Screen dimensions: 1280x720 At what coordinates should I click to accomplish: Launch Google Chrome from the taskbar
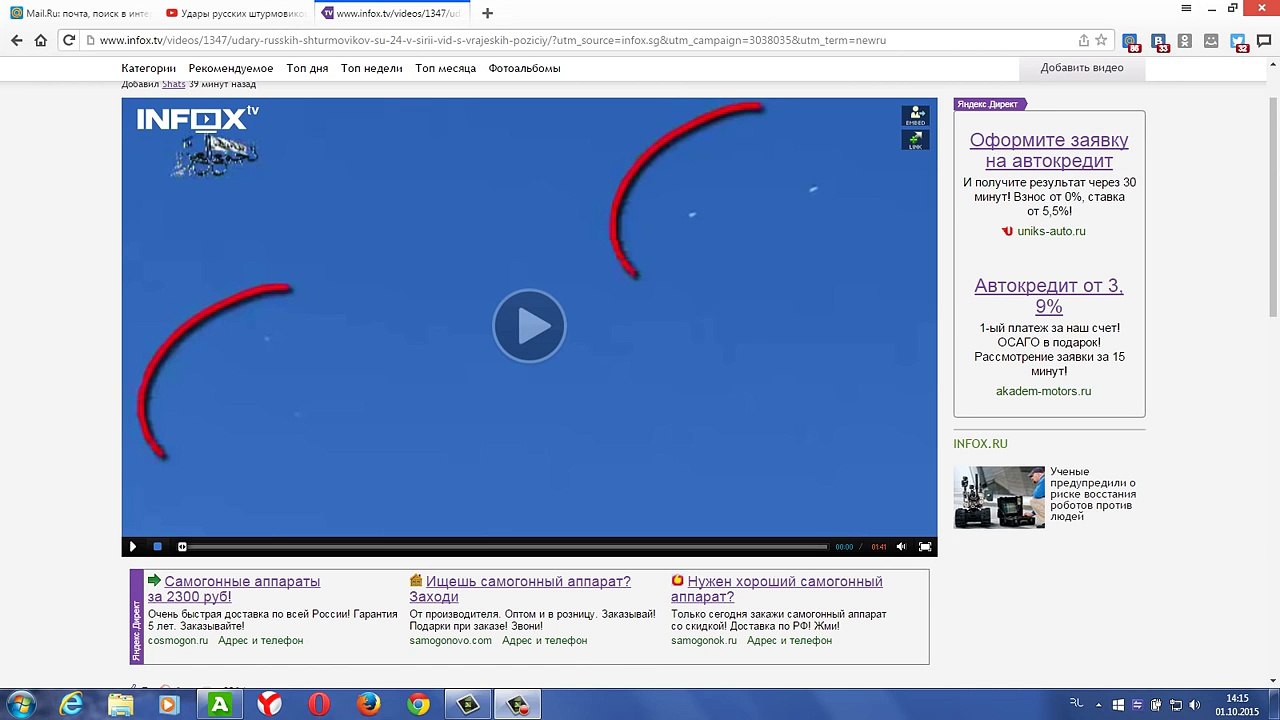[418, 705]
